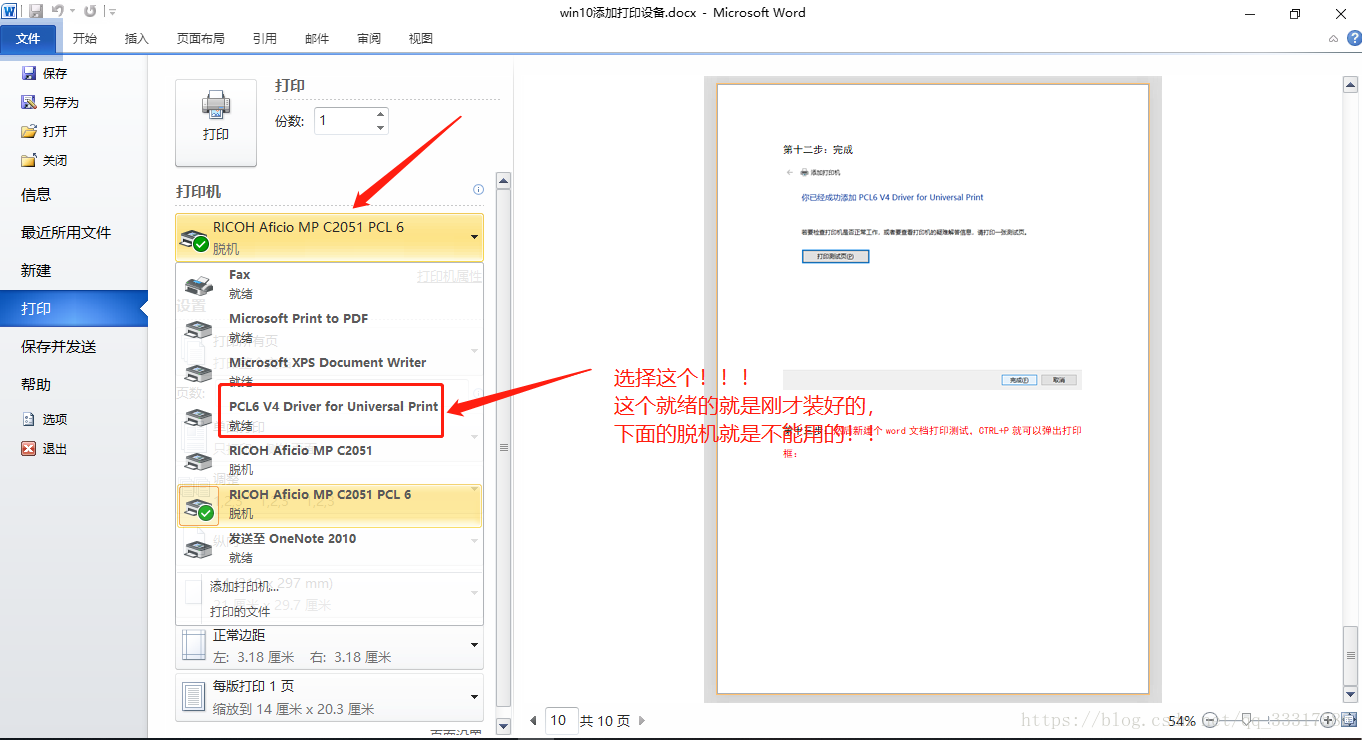1362x740 pixels.
Task: Decrease copies with the down spinner arrow
Action: click(x=380, y=128)
